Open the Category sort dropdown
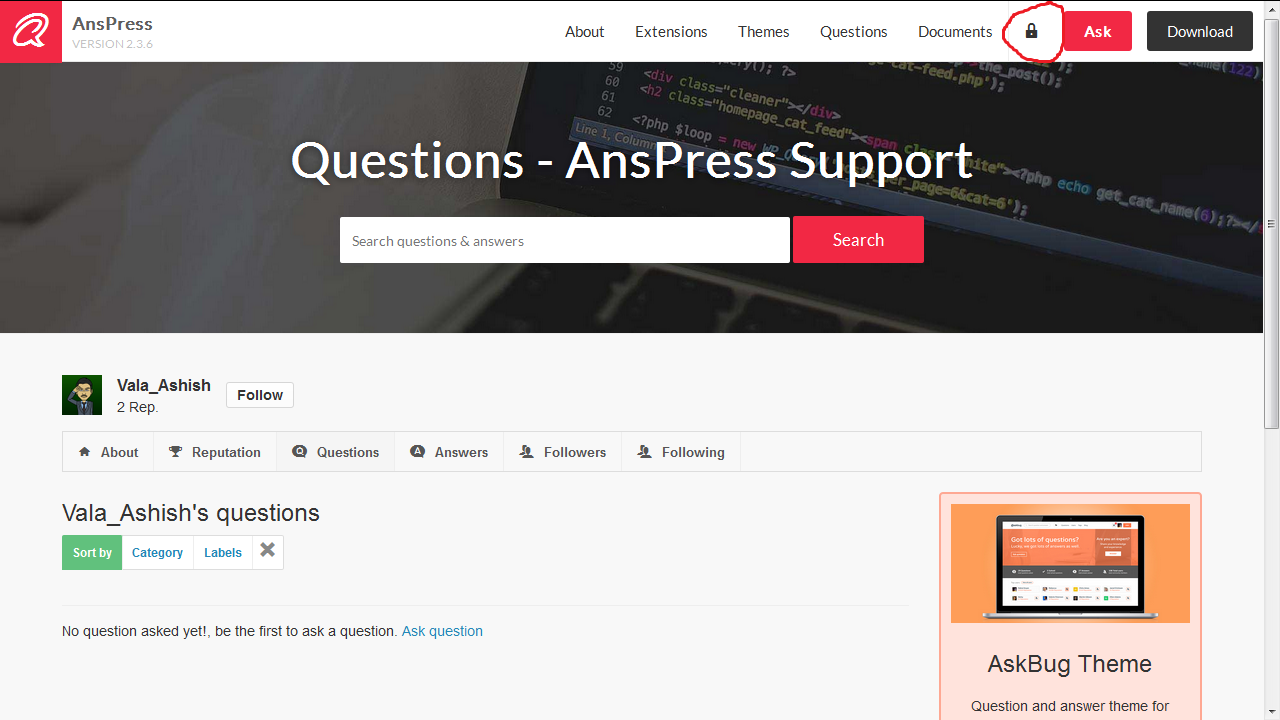The height and width of the screenshot is (720, 1280). click(x=158, y=552)
